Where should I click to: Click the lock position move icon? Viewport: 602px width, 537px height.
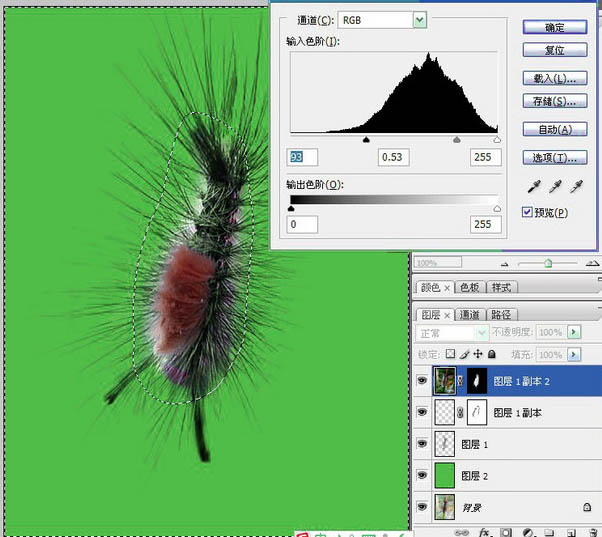pos(477,354)
